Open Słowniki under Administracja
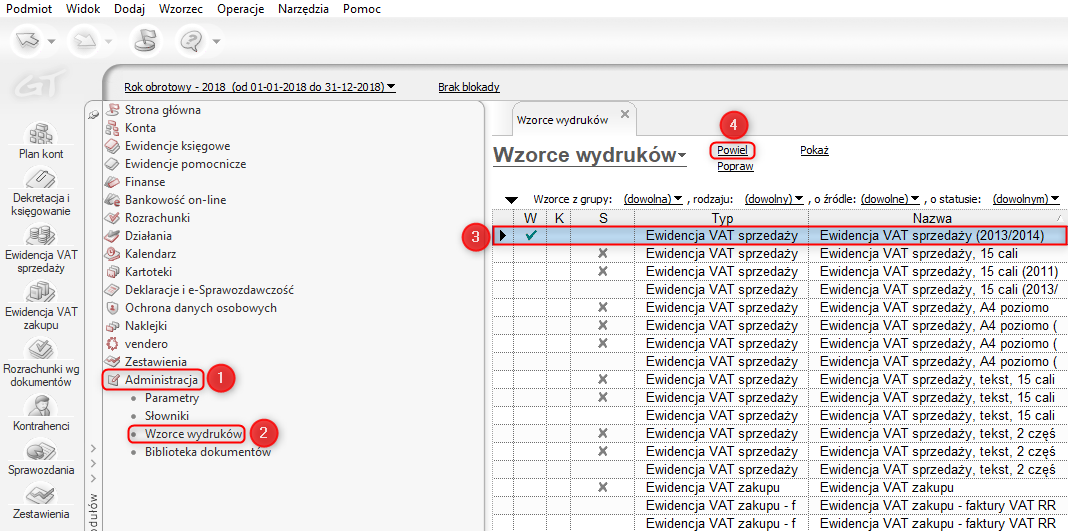Viewport: 1068px width, 531px height. point(167,415)
